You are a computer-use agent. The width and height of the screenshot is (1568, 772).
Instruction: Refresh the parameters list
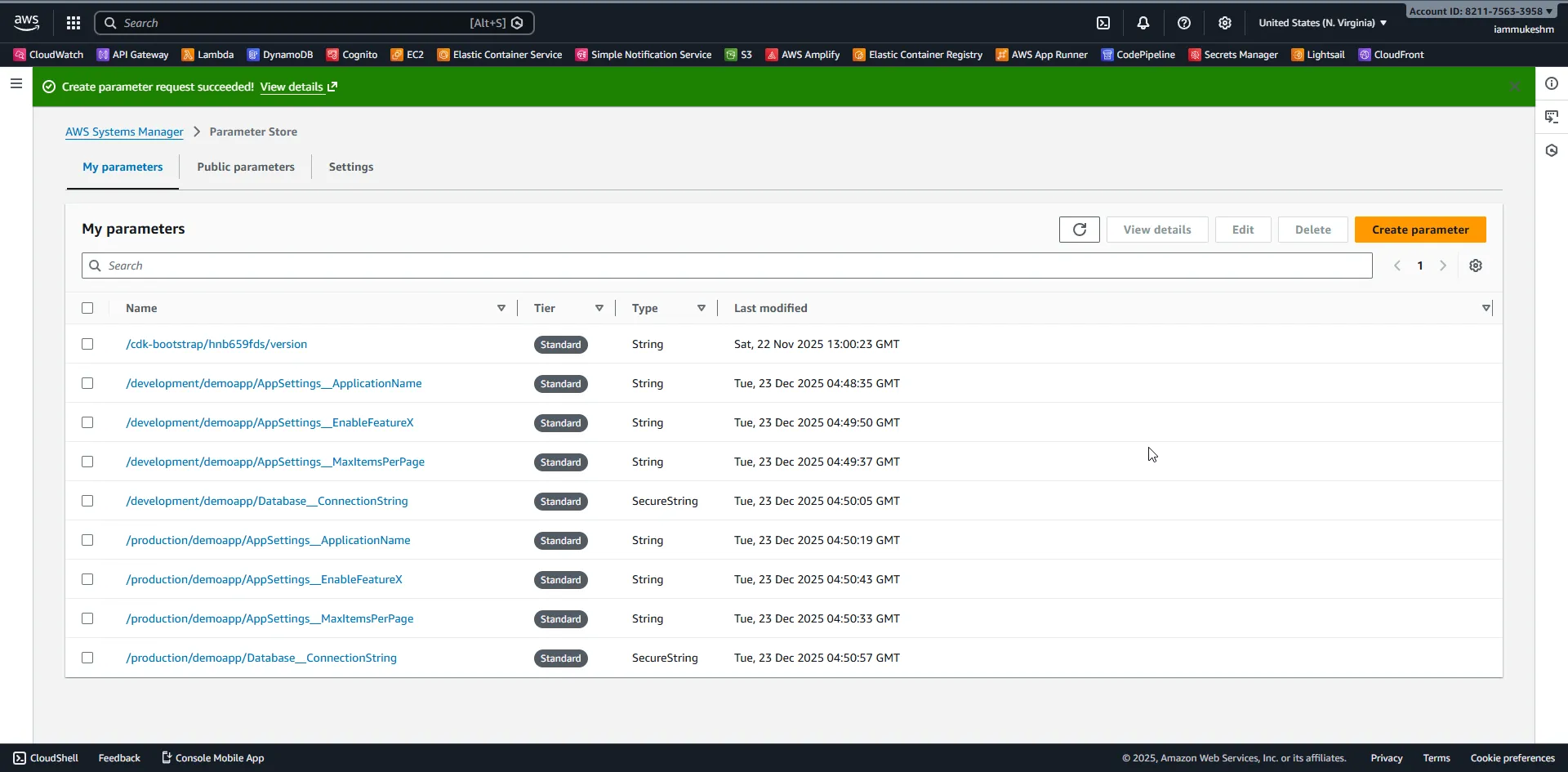pyautogui.click(x=1079, y=230)
